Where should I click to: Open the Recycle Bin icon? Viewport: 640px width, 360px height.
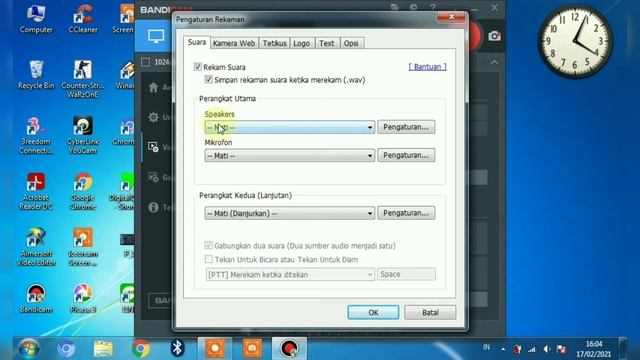(x=36, y=75)
